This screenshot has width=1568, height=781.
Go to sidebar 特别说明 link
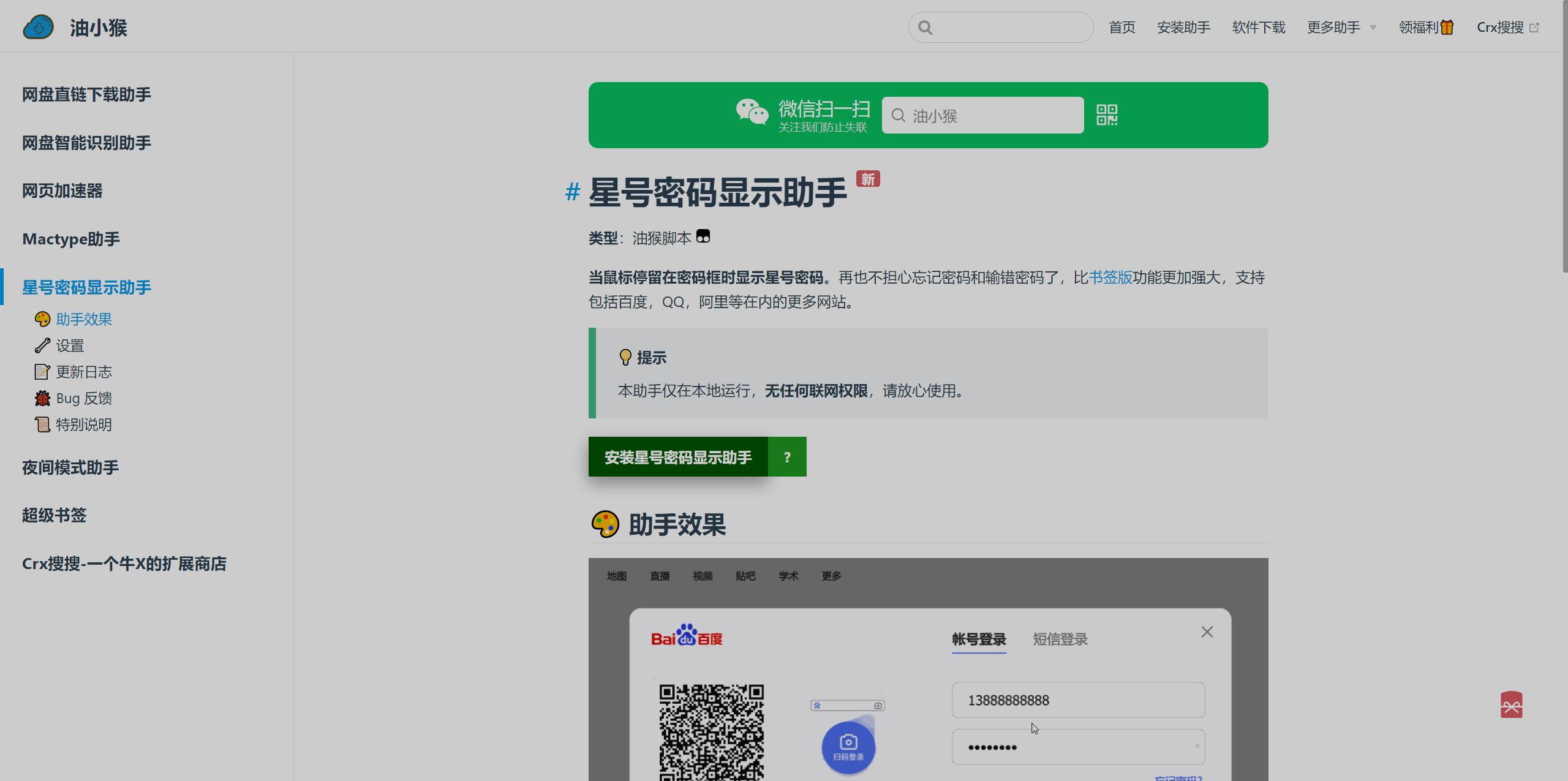84,424
